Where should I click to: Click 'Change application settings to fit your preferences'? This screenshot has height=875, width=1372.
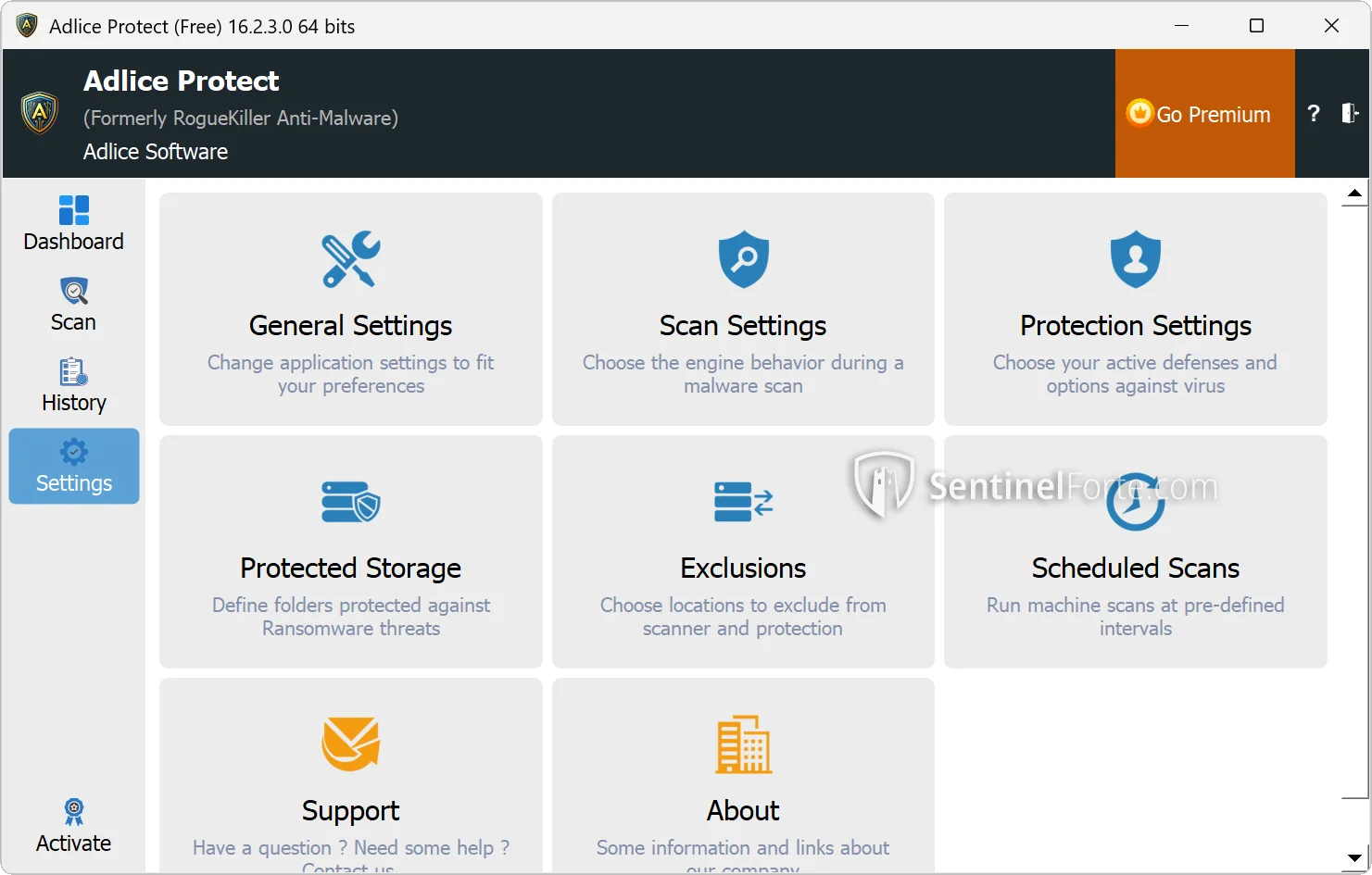(351, 375)
